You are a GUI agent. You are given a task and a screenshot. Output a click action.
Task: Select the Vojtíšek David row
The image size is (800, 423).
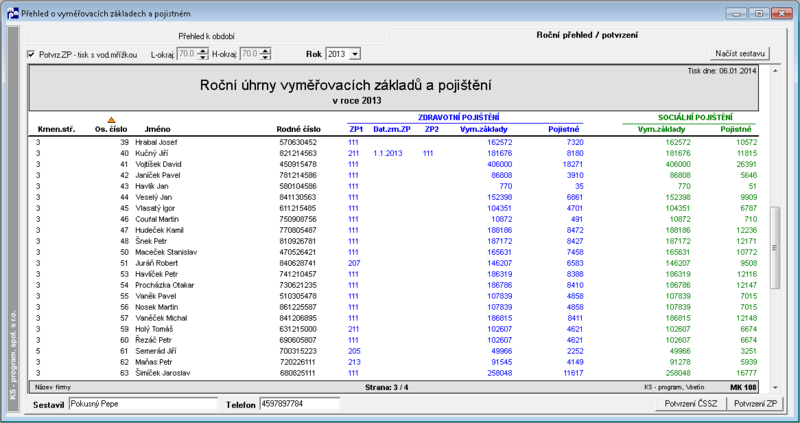(393, 164)
